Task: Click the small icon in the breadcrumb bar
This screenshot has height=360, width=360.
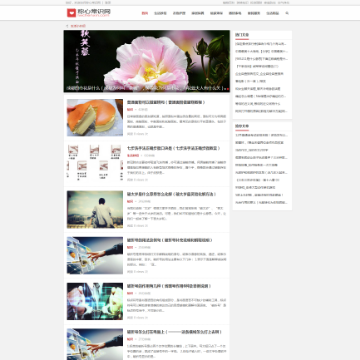Action: coord(67,26)
